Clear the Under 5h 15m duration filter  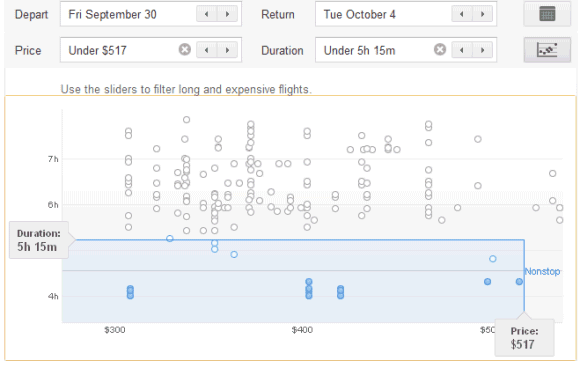(439, 49)
